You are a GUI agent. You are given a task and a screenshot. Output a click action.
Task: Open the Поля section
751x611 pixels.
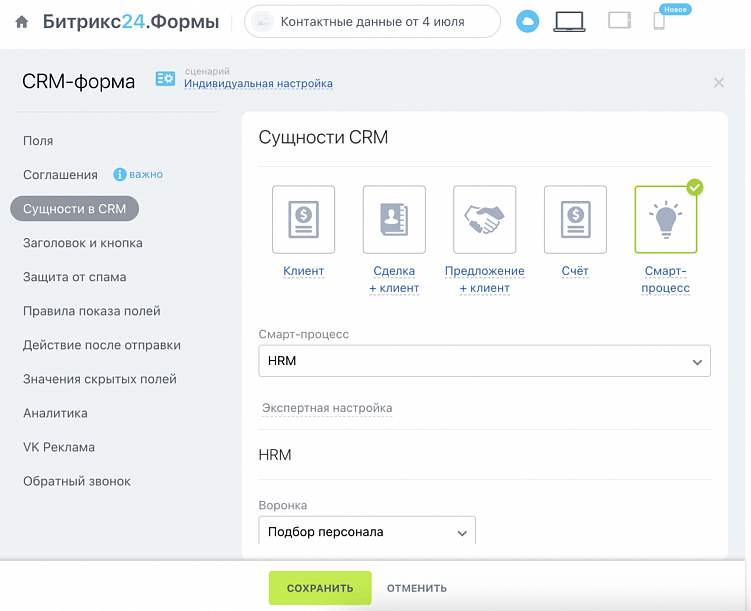[38, 141]
